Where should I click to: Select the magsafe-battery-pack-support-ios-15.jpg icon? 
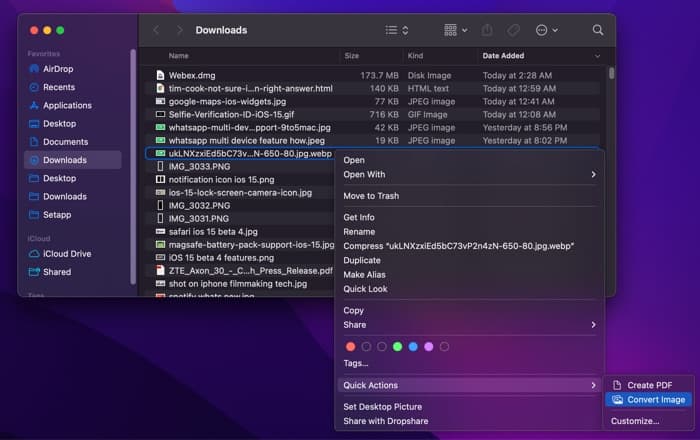point(160,245)
